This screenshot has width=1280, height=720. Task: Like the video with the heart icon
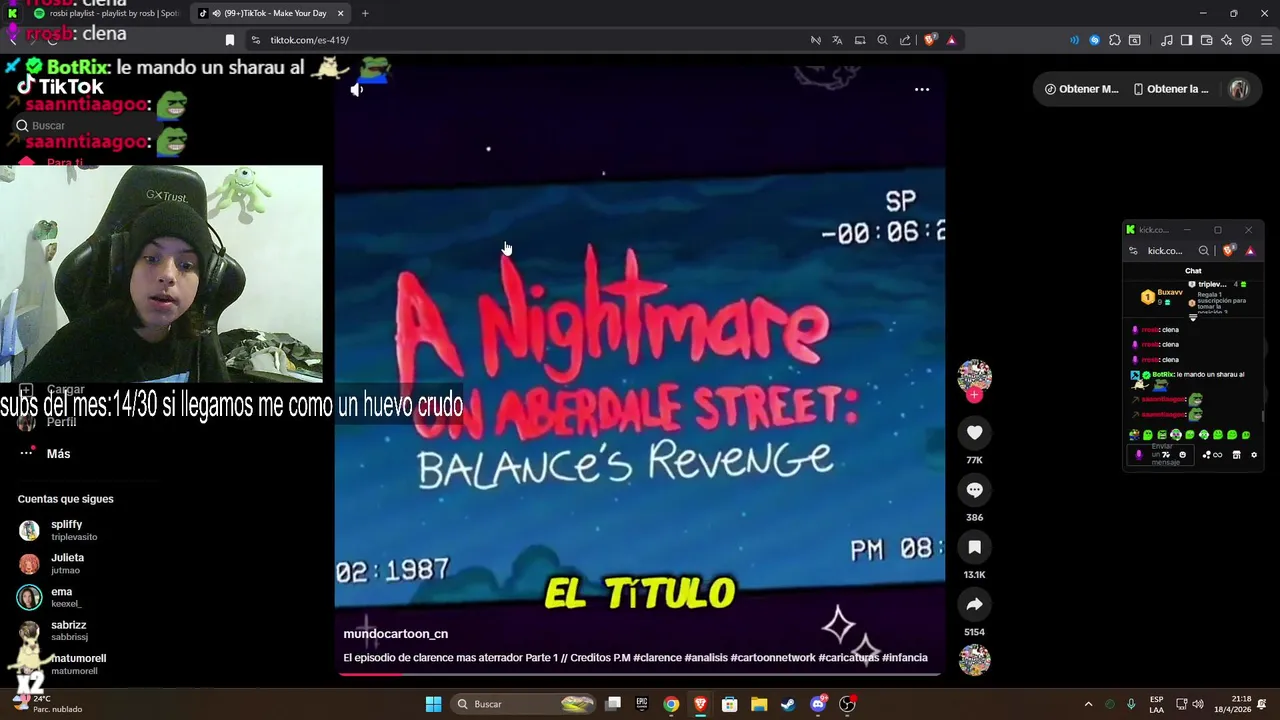(974, 432)
